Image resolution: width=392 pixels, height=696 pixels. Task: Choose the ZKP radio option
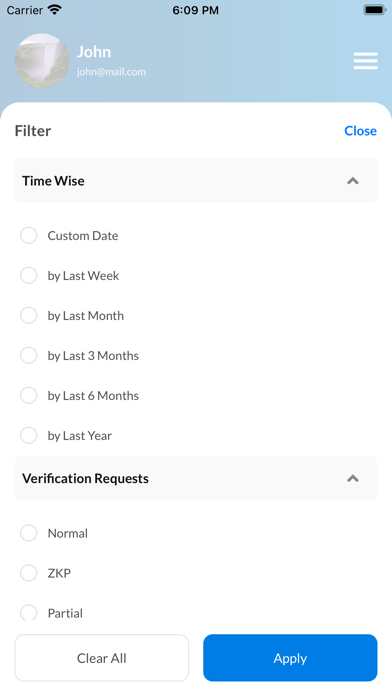coord(29,573)
